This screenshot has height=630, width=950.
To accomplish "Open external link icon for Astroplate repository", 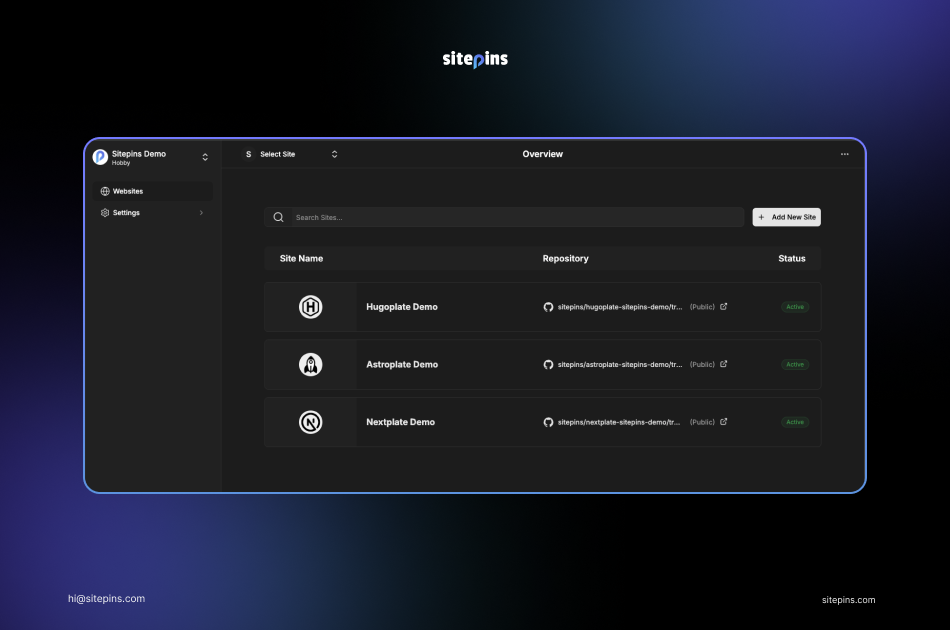I will point(724,365).
